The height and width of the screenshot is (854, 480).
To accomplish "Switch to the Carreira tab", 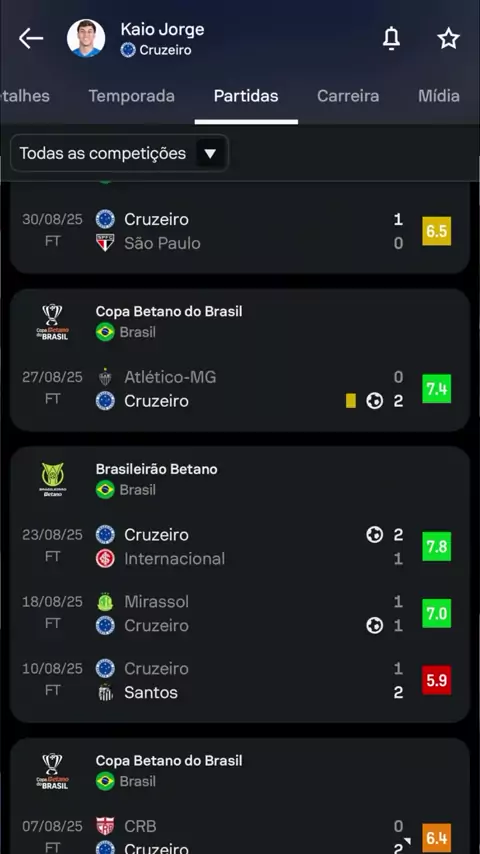I will pyautogui.click(x=348, y=96).
